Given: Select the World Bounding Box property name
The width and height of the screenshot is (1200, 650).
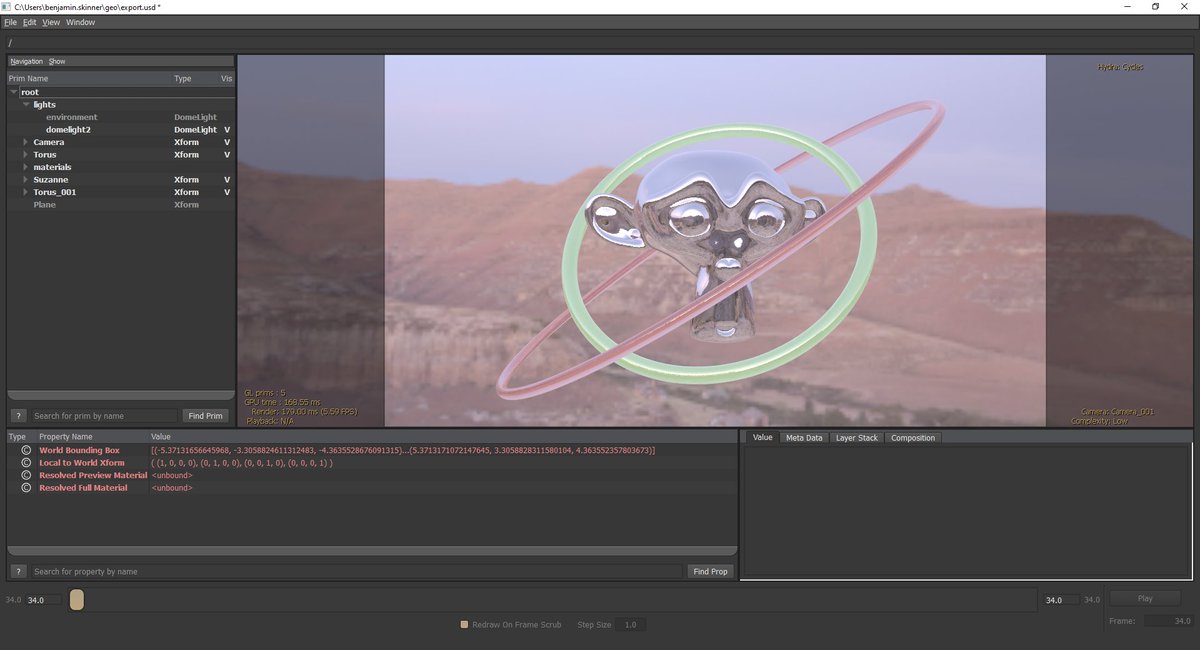Looking at the screenshot, I should tap(79, 451).
